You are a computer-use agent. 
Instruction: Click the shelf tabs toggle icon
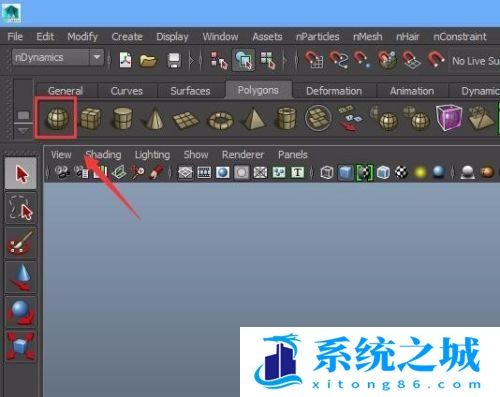(23, 115)
